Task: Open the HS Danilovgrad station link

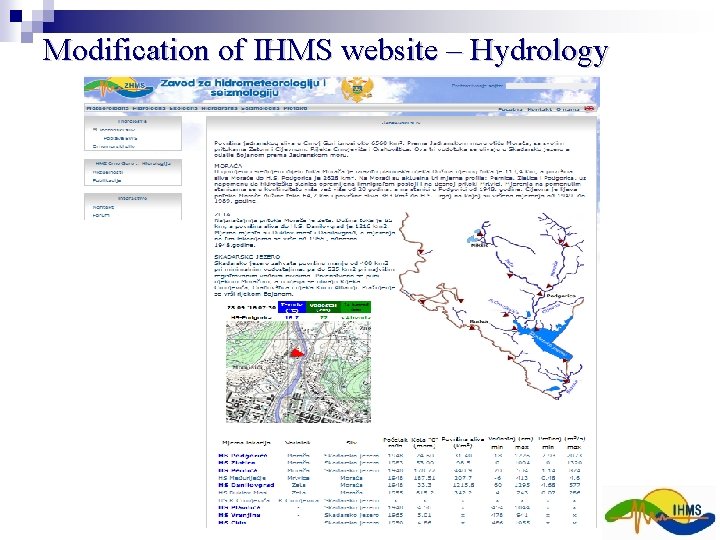Action: (246, 485)
